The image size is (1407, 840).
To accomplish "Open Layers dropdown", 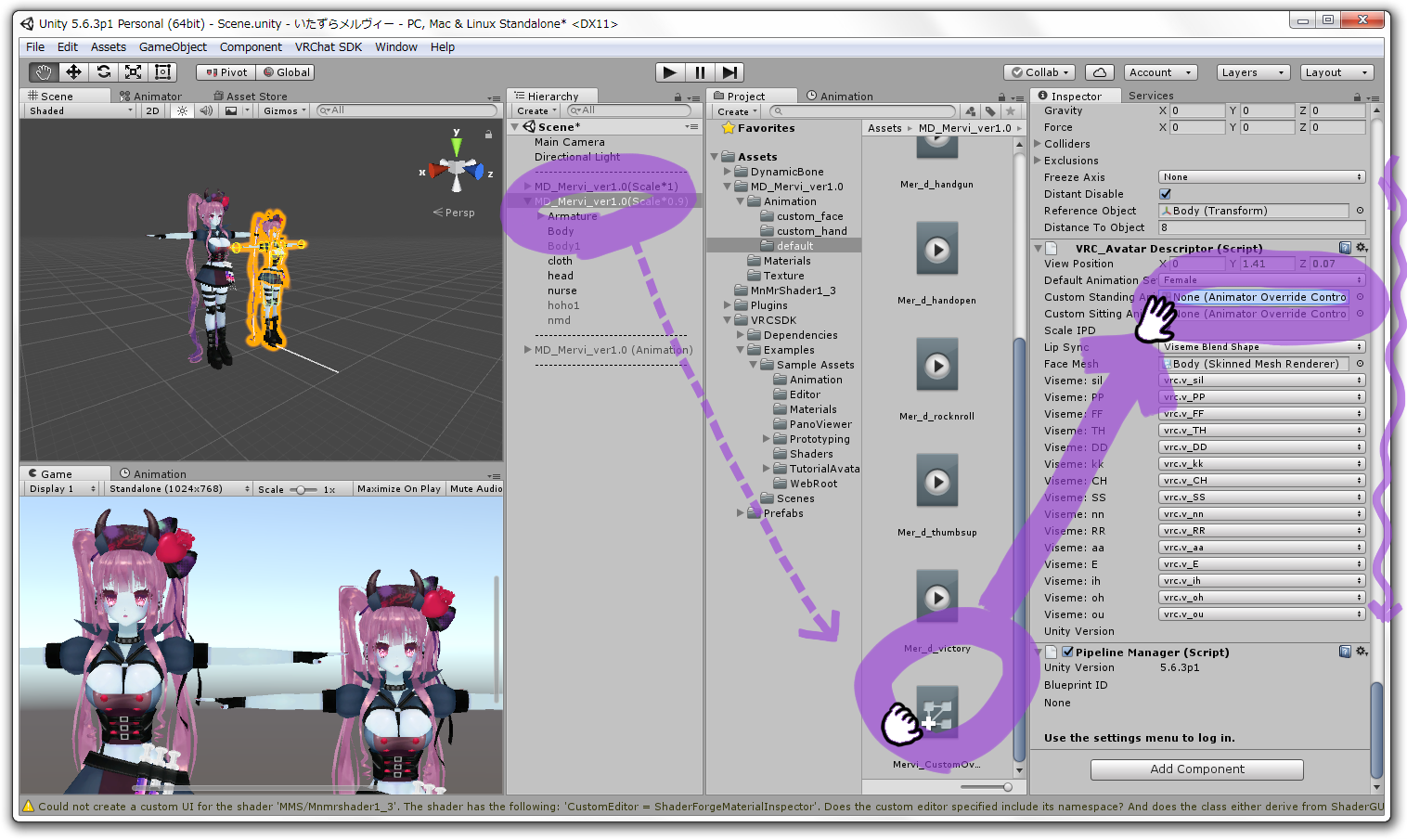I will click(x=1254, y=72).
